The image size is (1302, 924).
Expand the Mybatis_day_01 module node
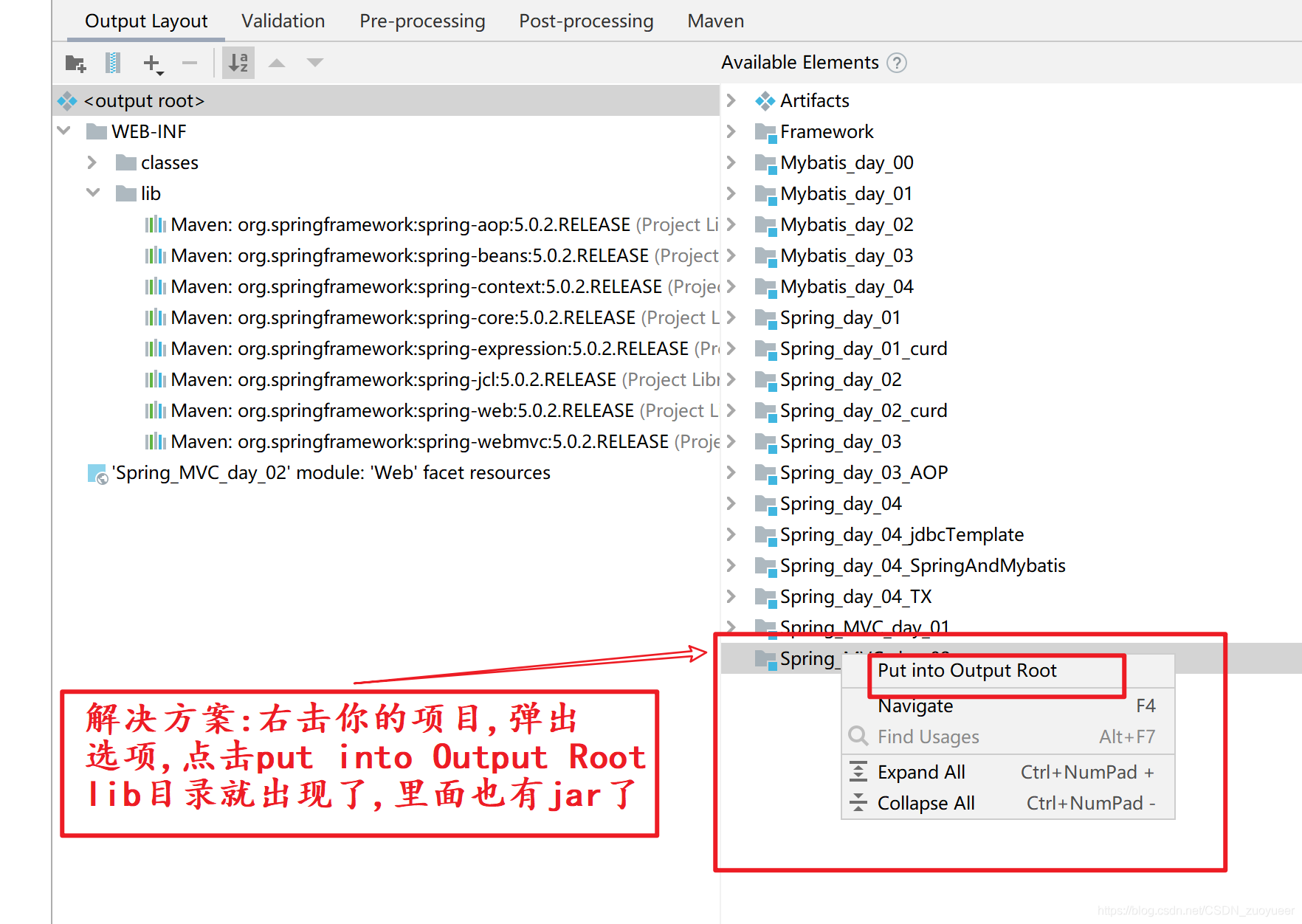tap(731, 193)
